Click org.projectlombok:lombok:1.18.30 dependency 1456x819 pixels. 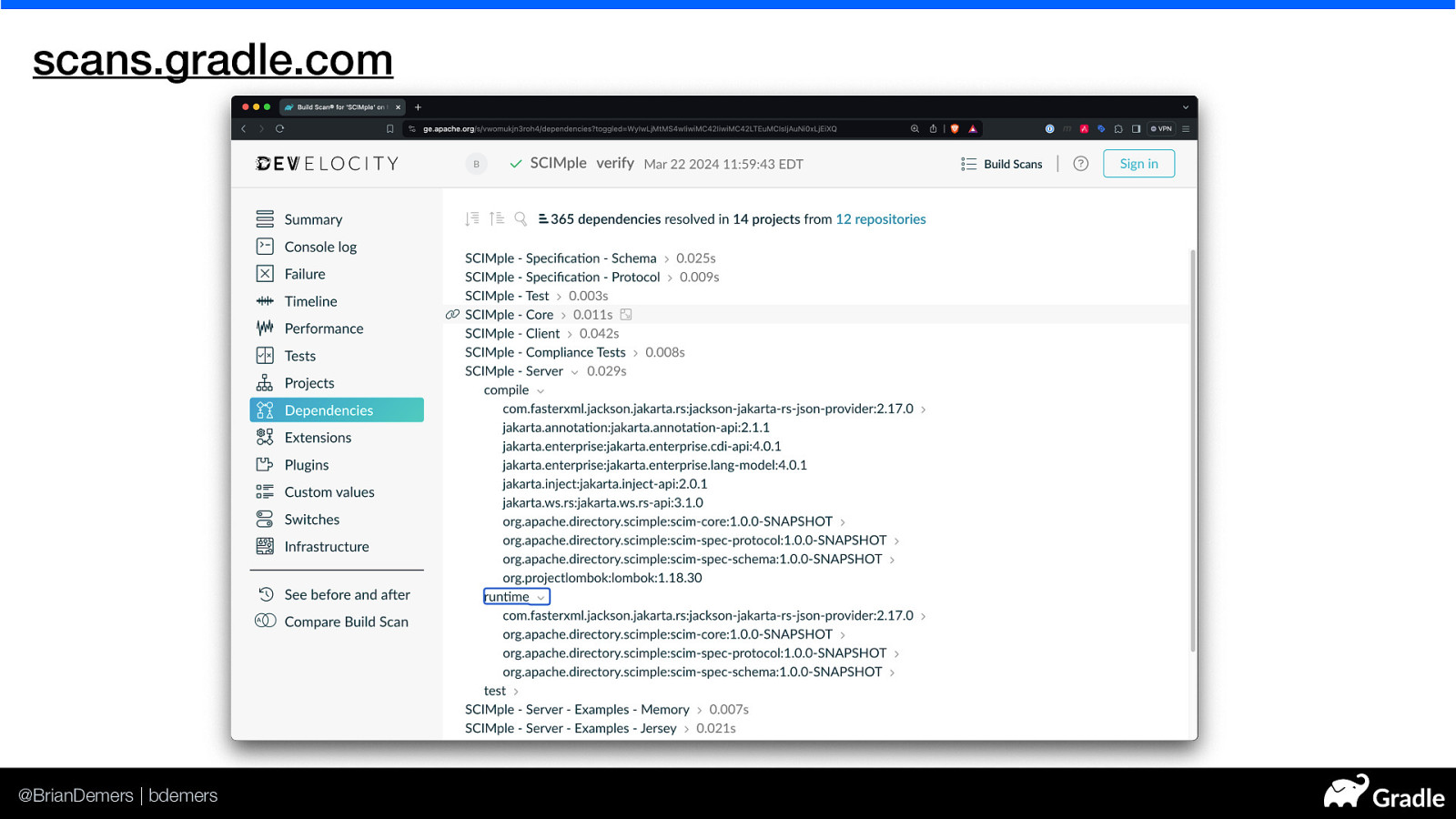tap(602, 578)
